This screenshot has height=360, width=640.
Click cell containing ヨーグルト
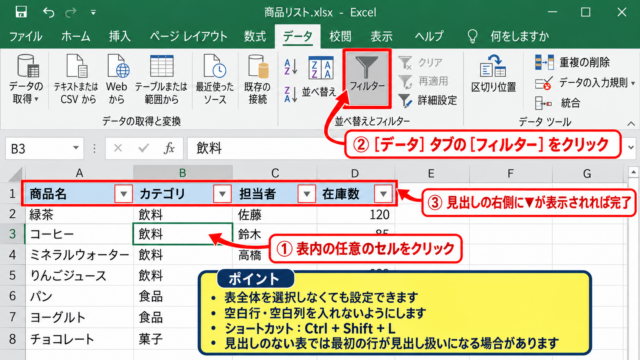[x=79, y=317]
